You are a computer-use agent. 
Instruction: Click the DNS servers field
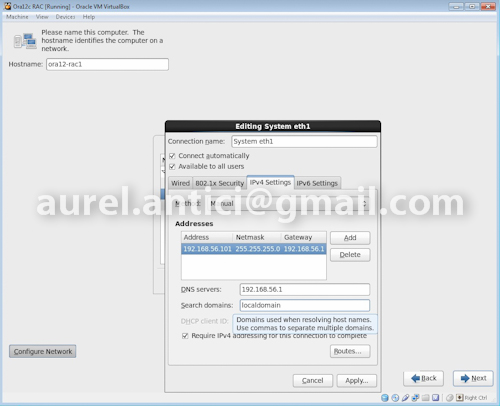305,289
